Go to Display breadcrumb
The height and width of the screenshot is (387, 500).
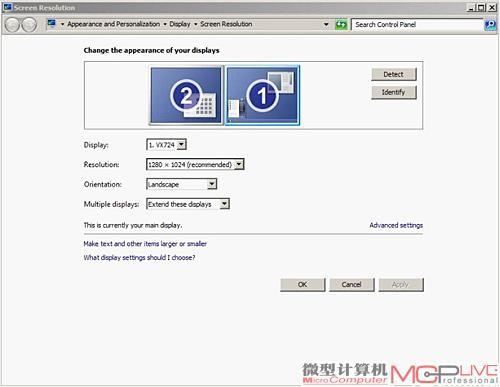(x=180, y=24)
